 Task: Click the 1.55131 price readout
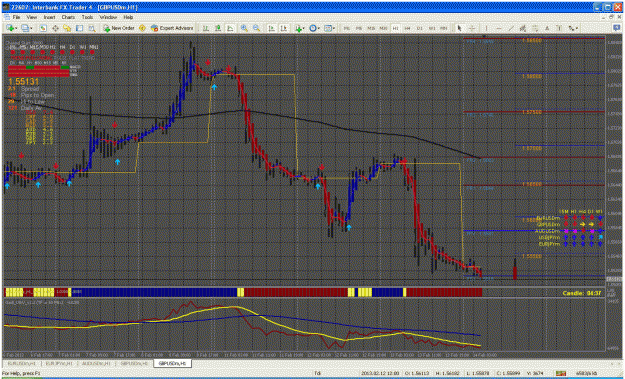pos(24,82)
